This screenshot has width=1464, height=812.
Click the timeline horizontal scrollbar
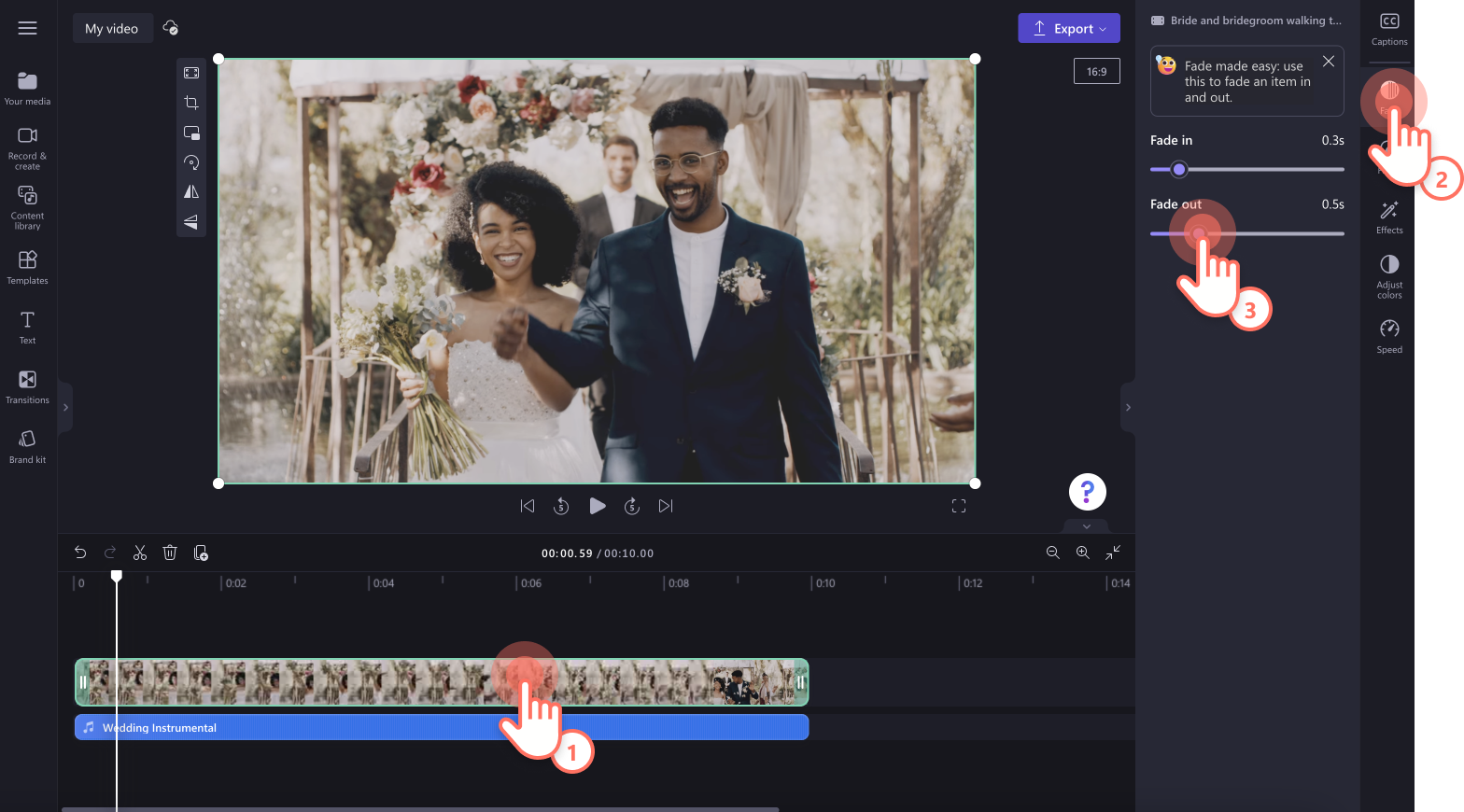pos(420,809)
